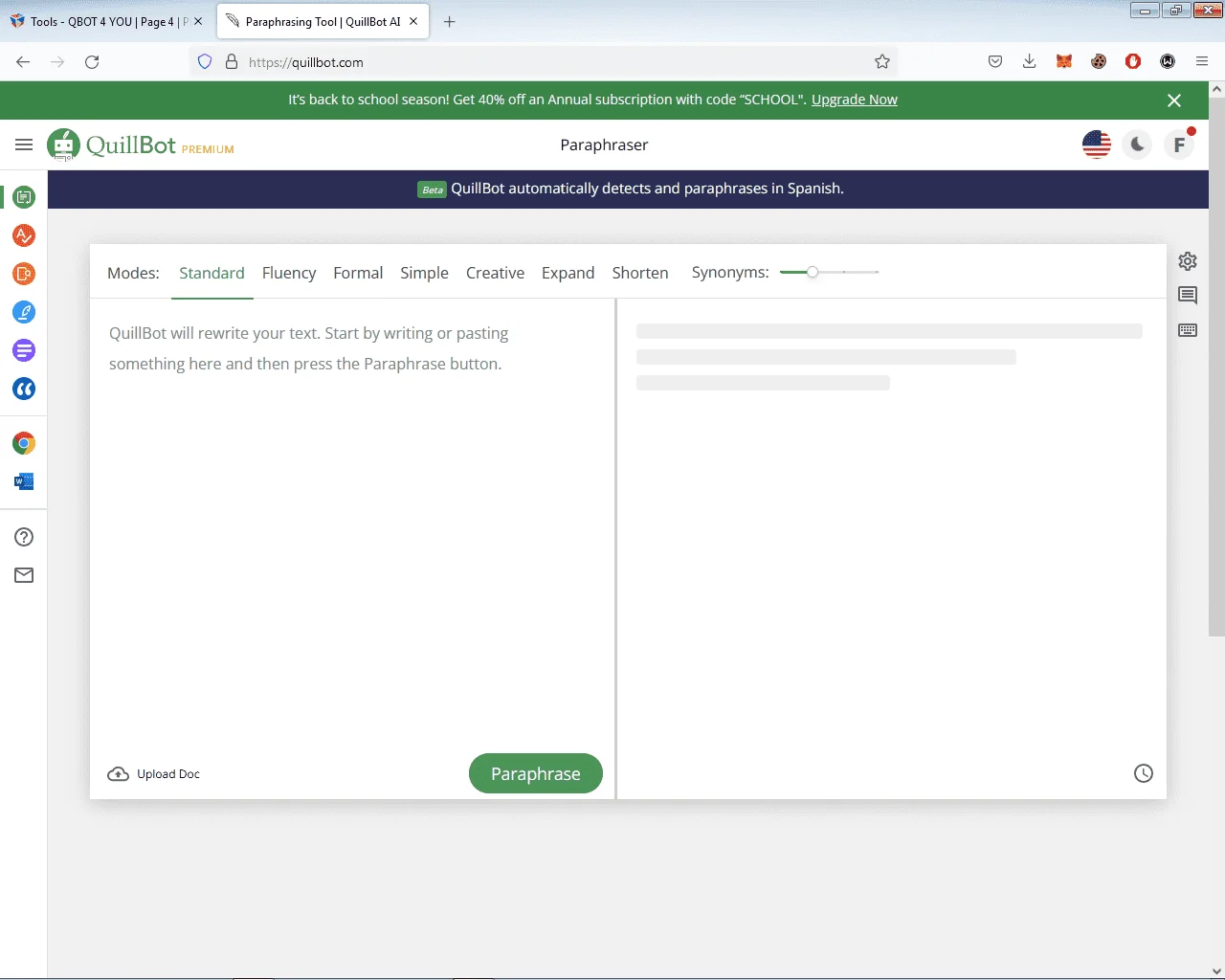The image size is (1225, 980).
Task: Click the dark circular profile extension icon
Action: click(1168, 61)
